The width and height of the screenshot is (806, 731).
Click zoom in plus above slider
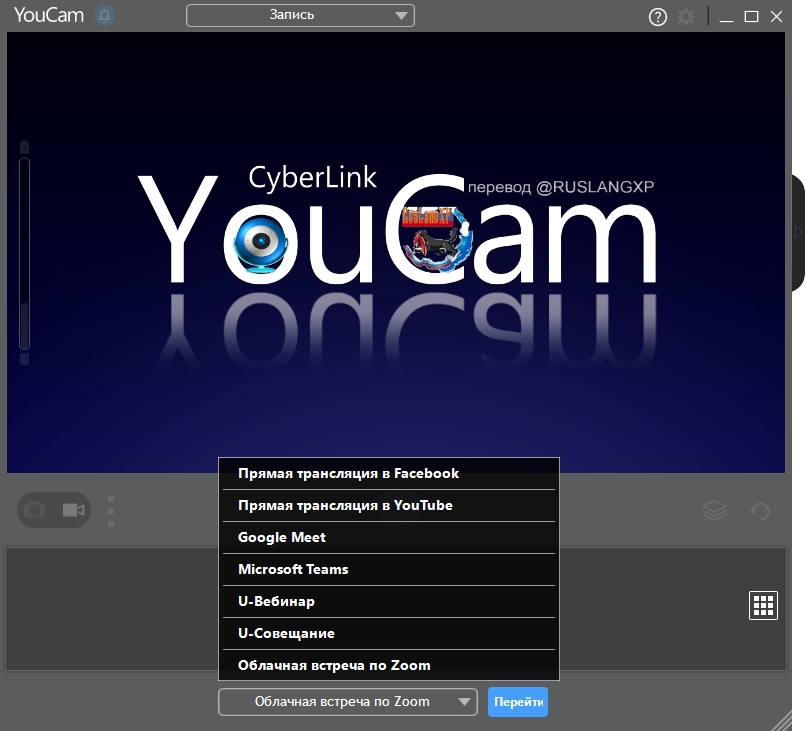coord(24,148)
